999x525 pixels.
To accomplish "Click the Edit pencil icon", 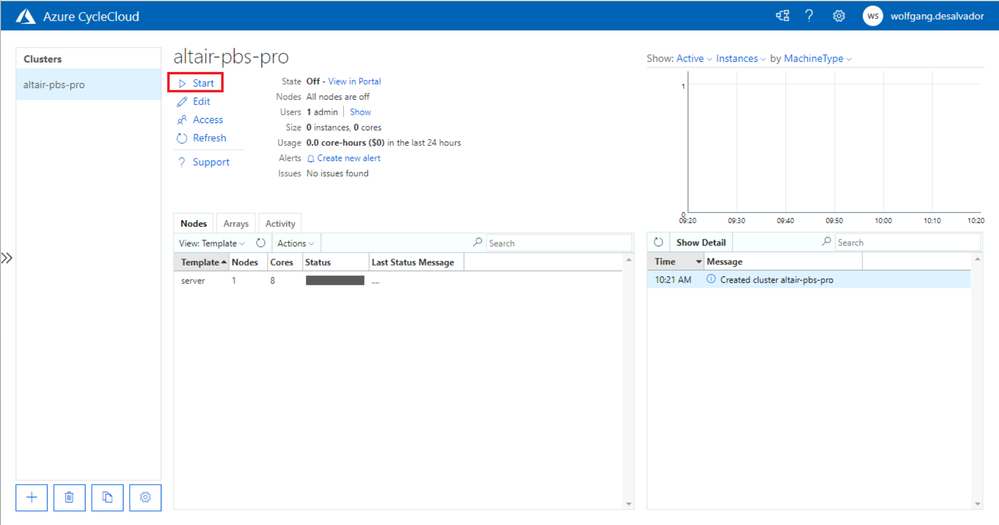I will tap(182, 101).
